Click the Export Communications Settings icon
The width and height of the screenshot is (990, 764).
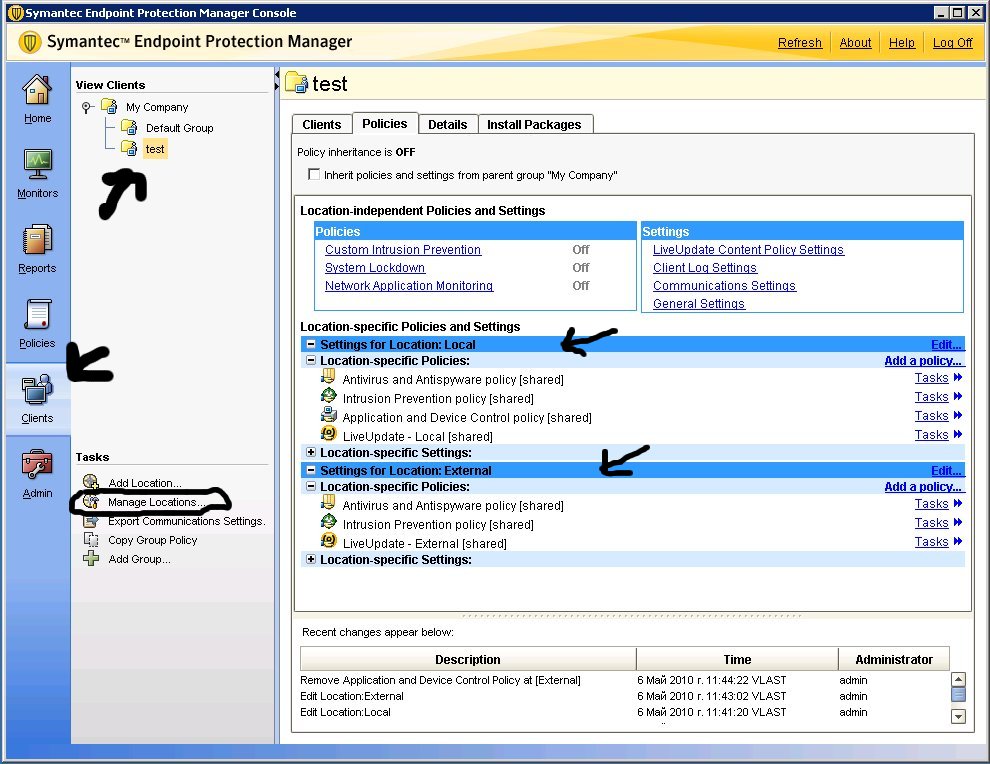pos(91,521)
